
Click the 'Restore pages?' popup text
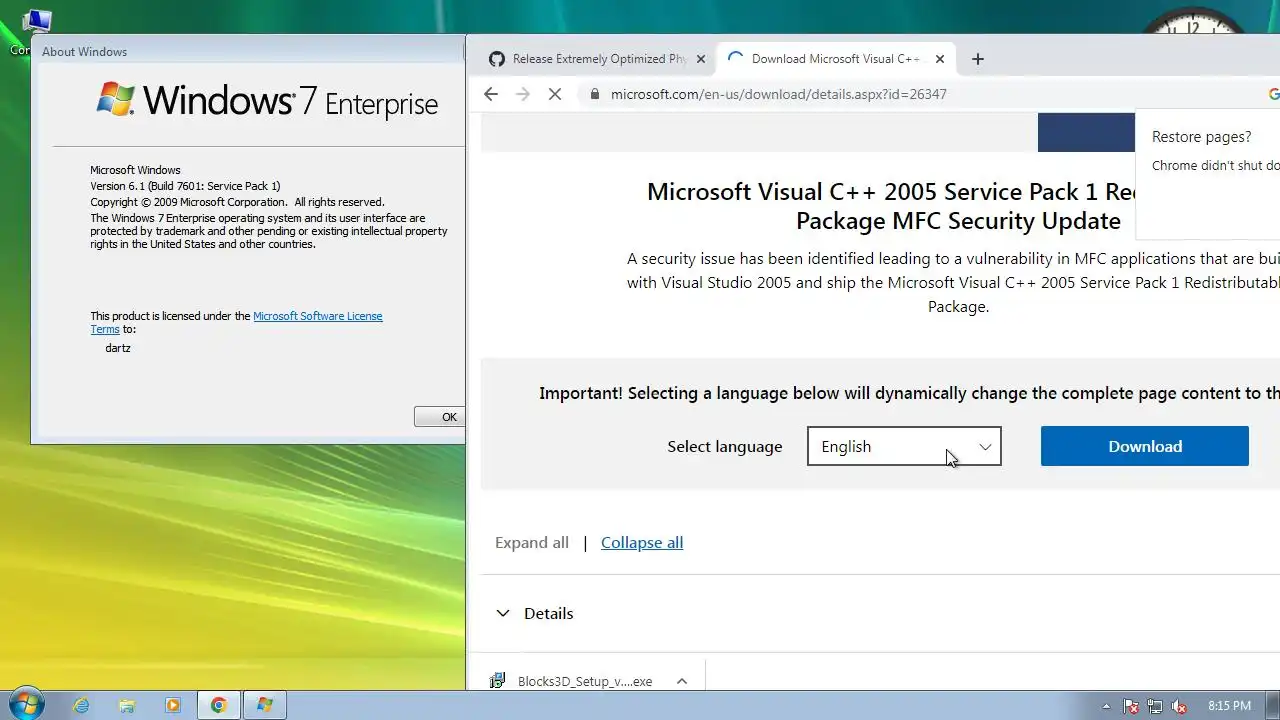click(1201, 137)
